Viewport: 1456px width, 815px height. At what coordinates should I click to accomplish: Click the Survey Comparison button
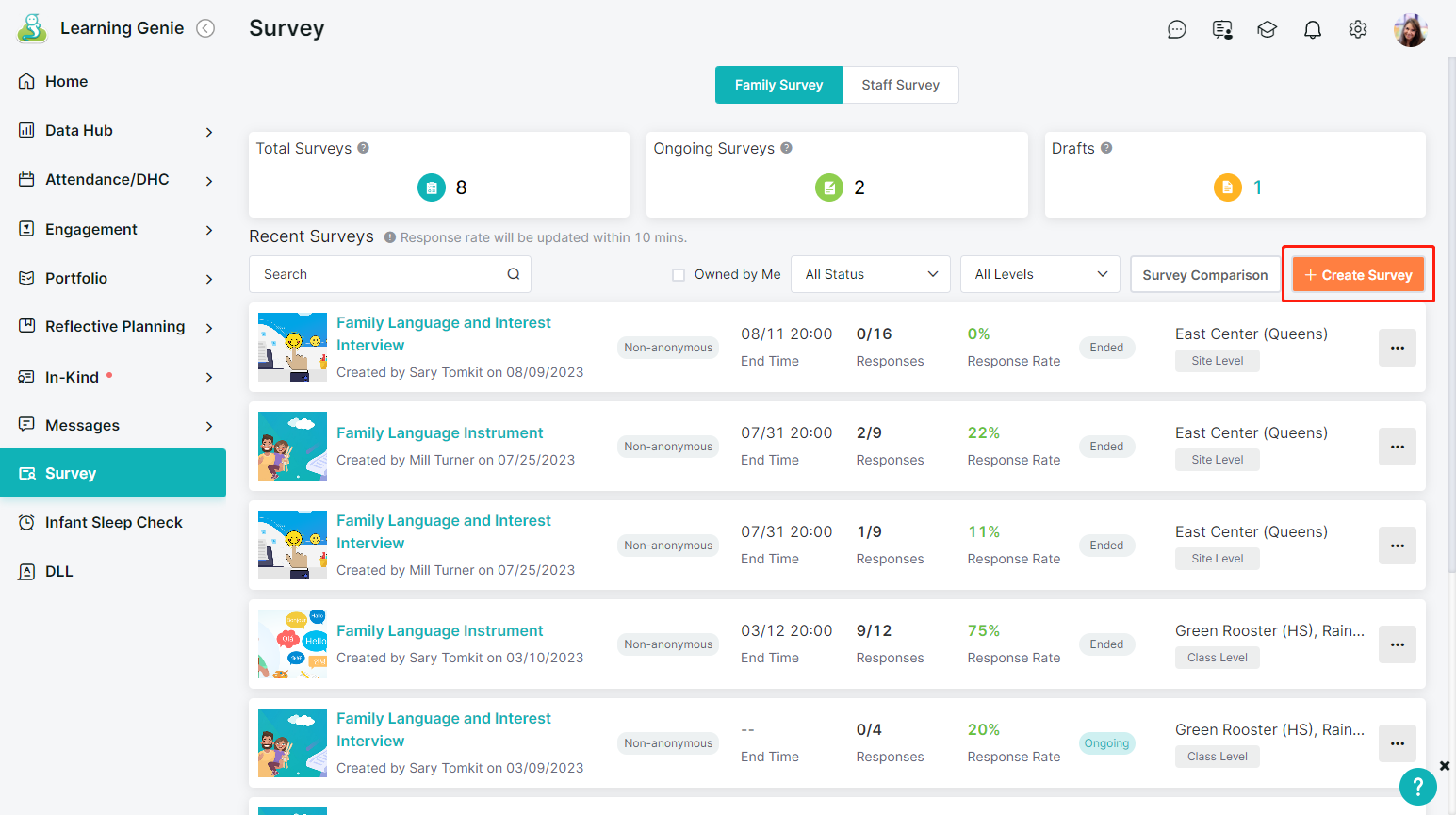[1204, 275]
